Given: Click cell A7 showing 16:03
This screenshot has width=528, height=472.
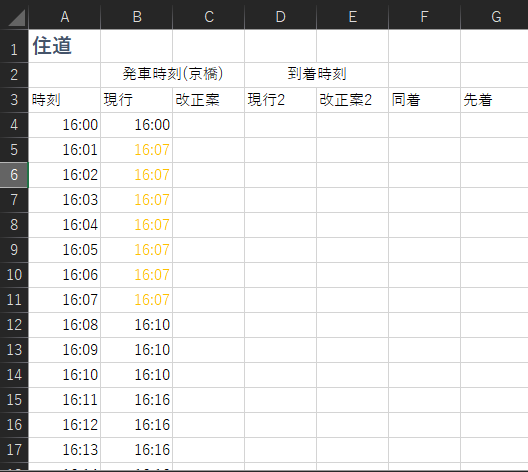Looking at the screenshot, I should point(65,200).
